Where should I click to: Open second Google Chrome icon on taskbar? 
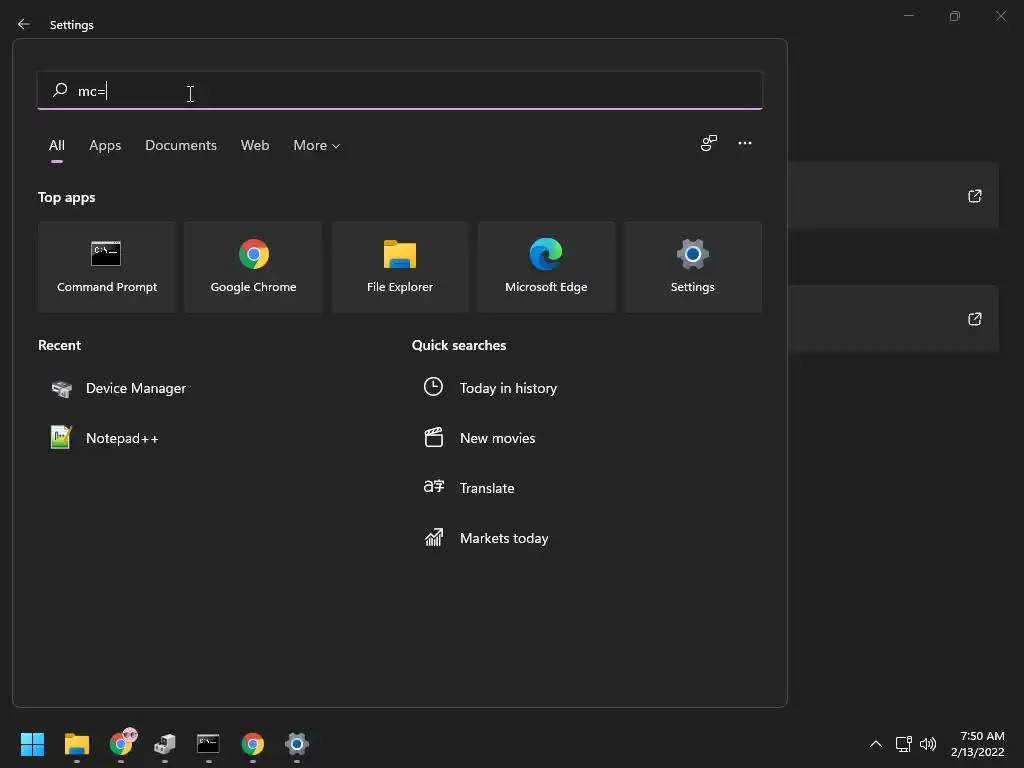tap(253, 744)
